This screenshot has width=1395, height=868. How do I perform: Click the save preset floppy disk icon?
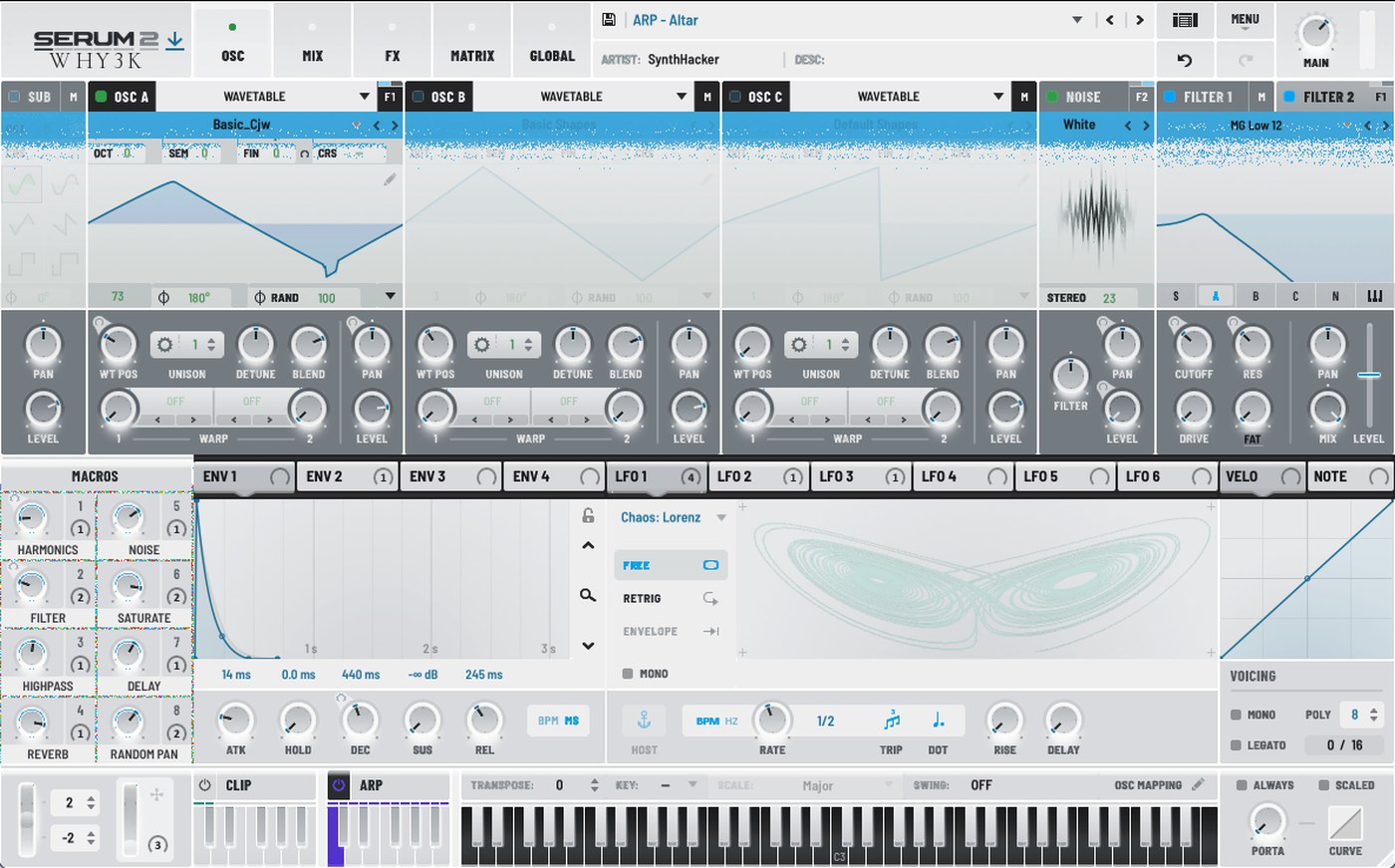(609, 20)
